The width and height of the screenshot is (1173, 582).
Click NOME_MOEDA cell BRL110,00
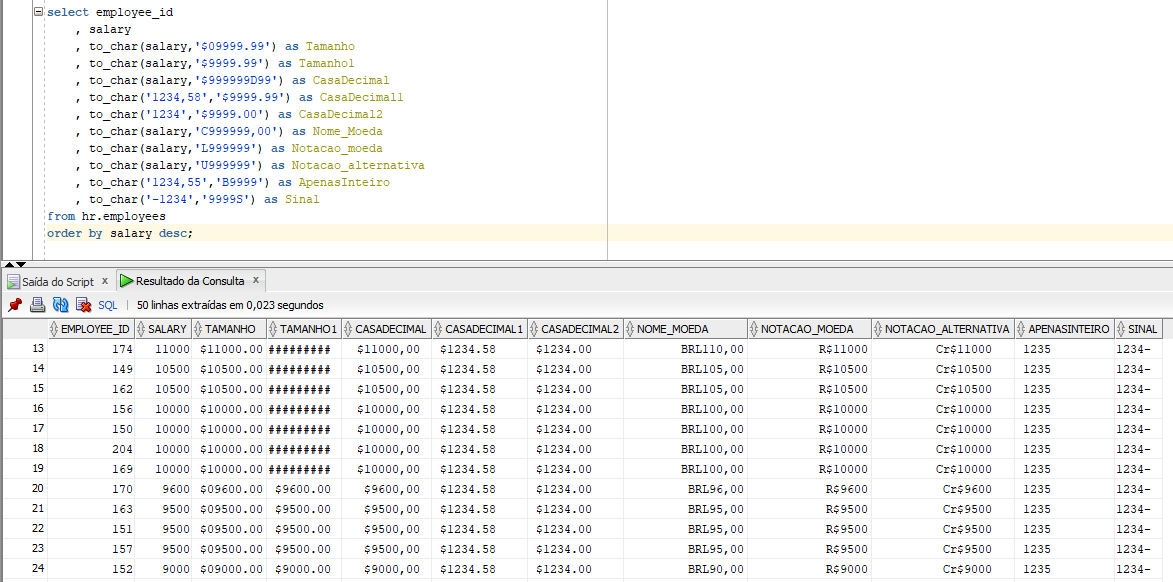[x=685, y=349]
